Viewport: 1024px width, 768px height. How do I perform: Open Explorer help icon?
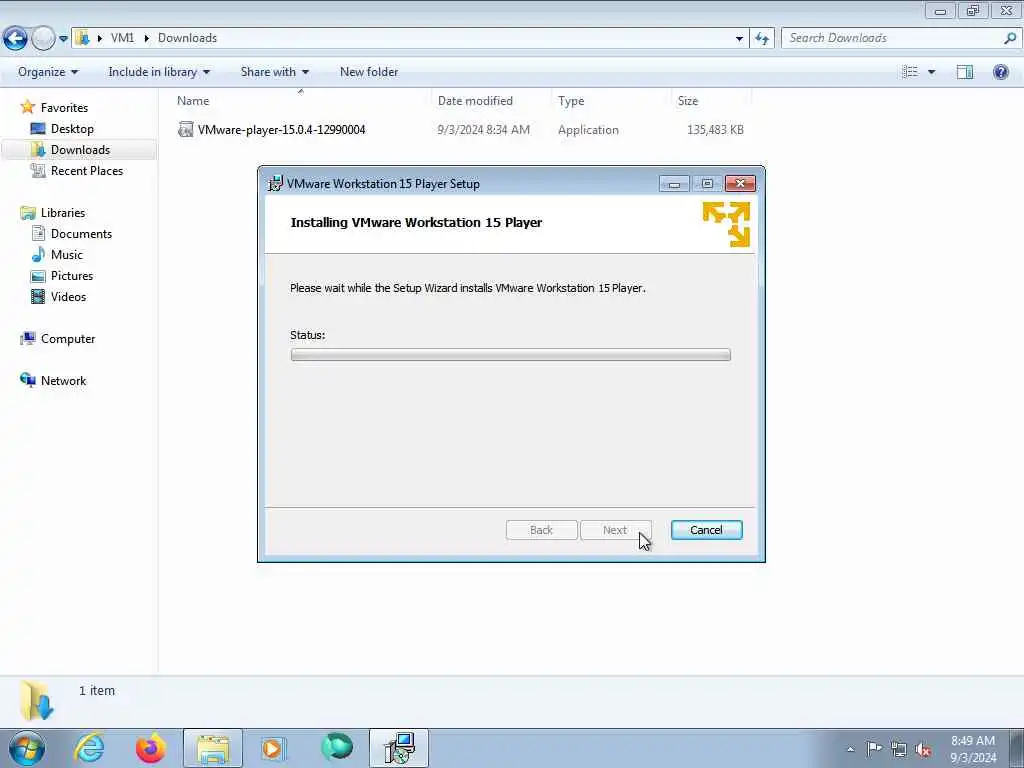coord(1000,72)
